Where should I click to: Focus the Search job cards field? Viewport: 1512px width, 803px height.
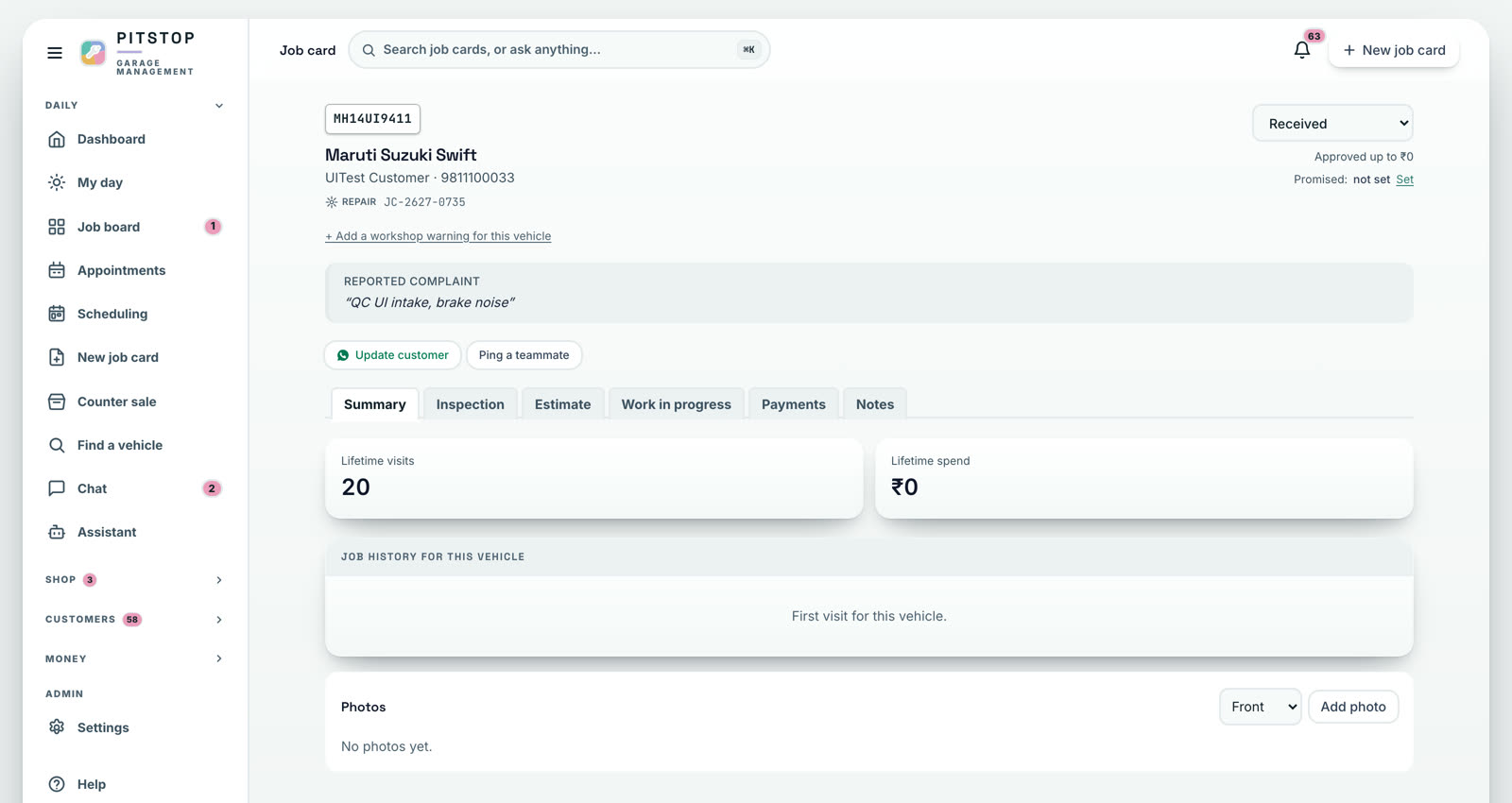pyautogui.click(x=559, y=50)
